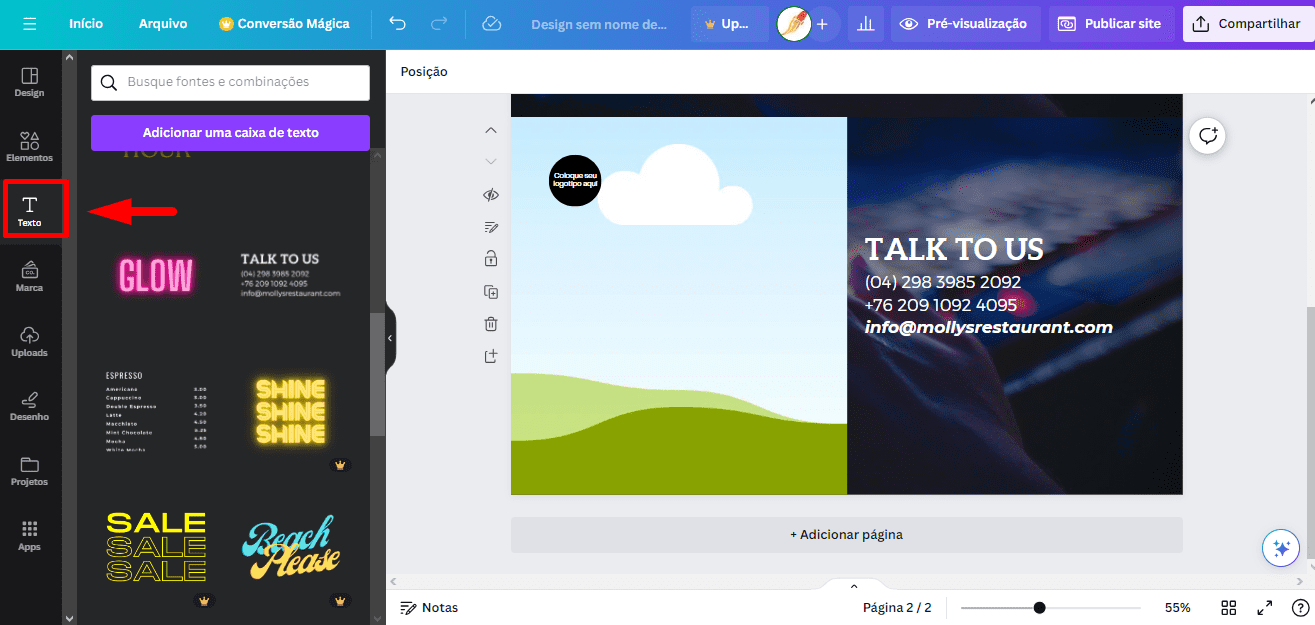Click the Página 2 / 2 indicator

897,607
